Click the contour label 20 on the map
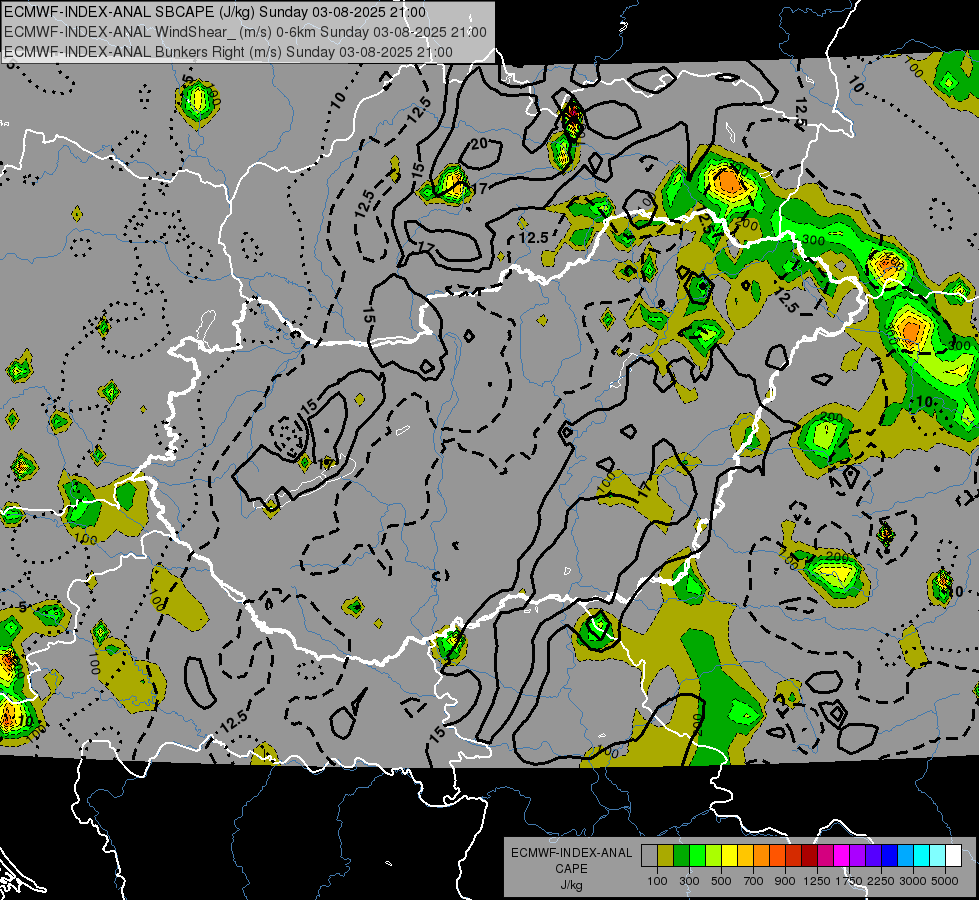 tap(479, 144)
